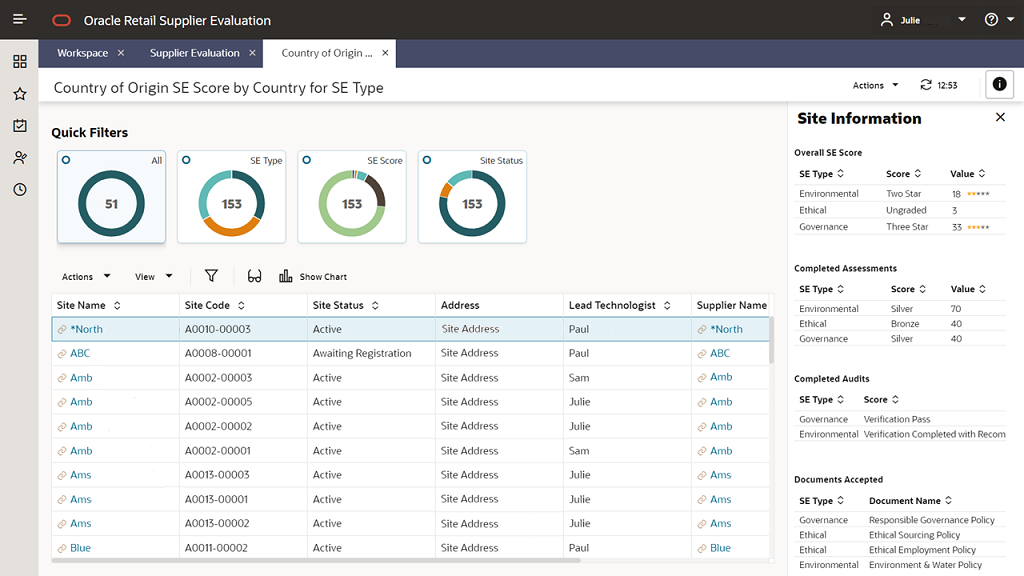Screen dimensions: 1024x576
Task: Open the Help question mark icon
Action: pos(989,19)
